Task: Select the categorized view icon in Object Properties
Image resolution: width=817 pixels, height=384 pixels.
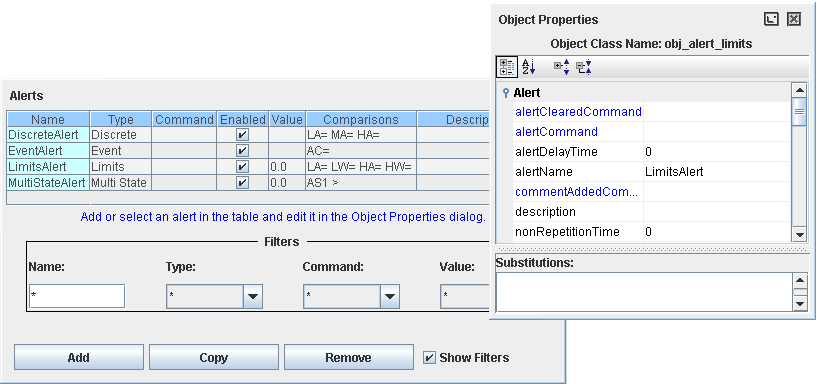Action: (507, 67)
